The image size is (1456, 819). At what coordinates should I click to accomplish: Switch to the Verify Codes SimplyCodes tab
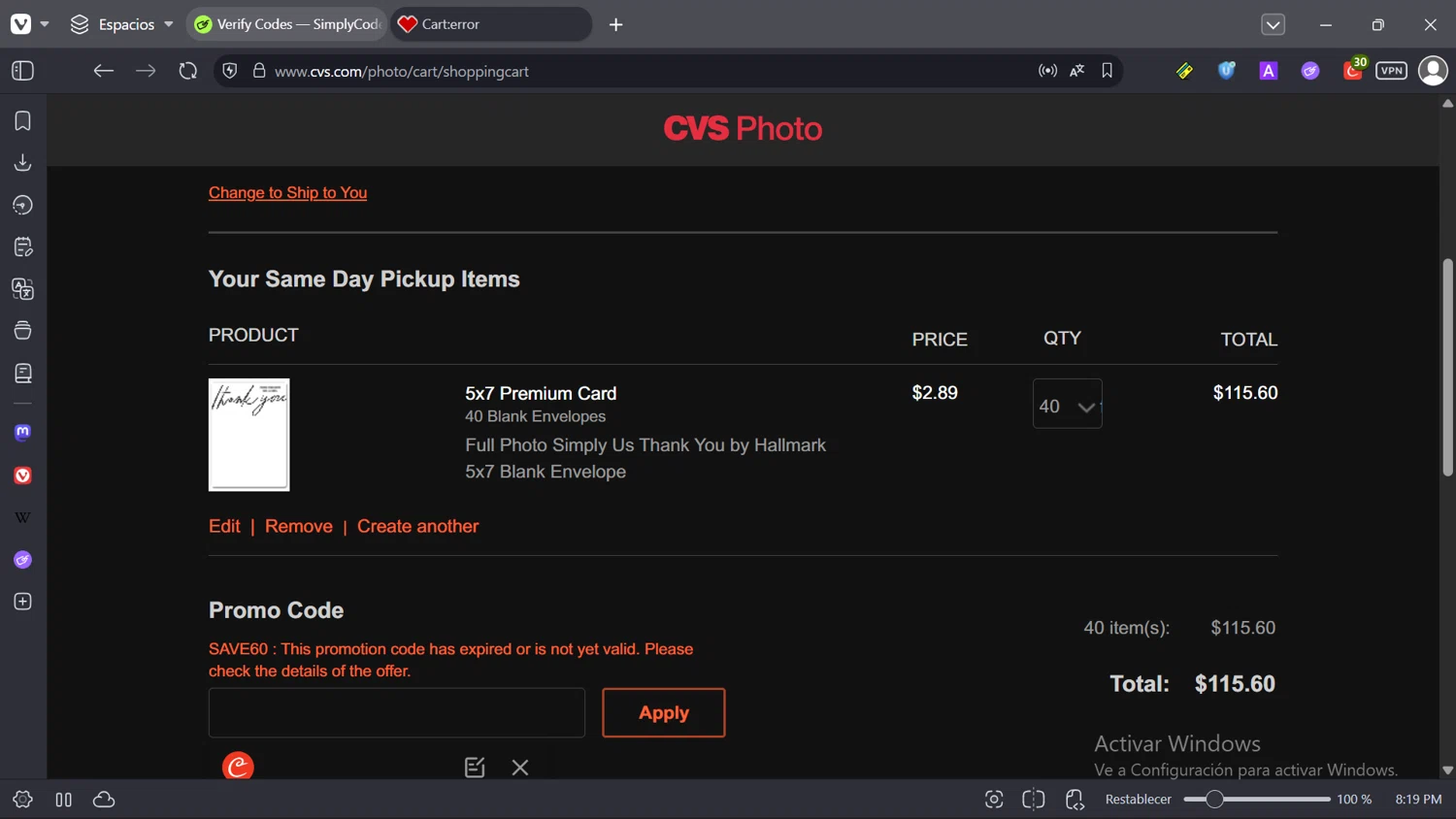(287, 24)
